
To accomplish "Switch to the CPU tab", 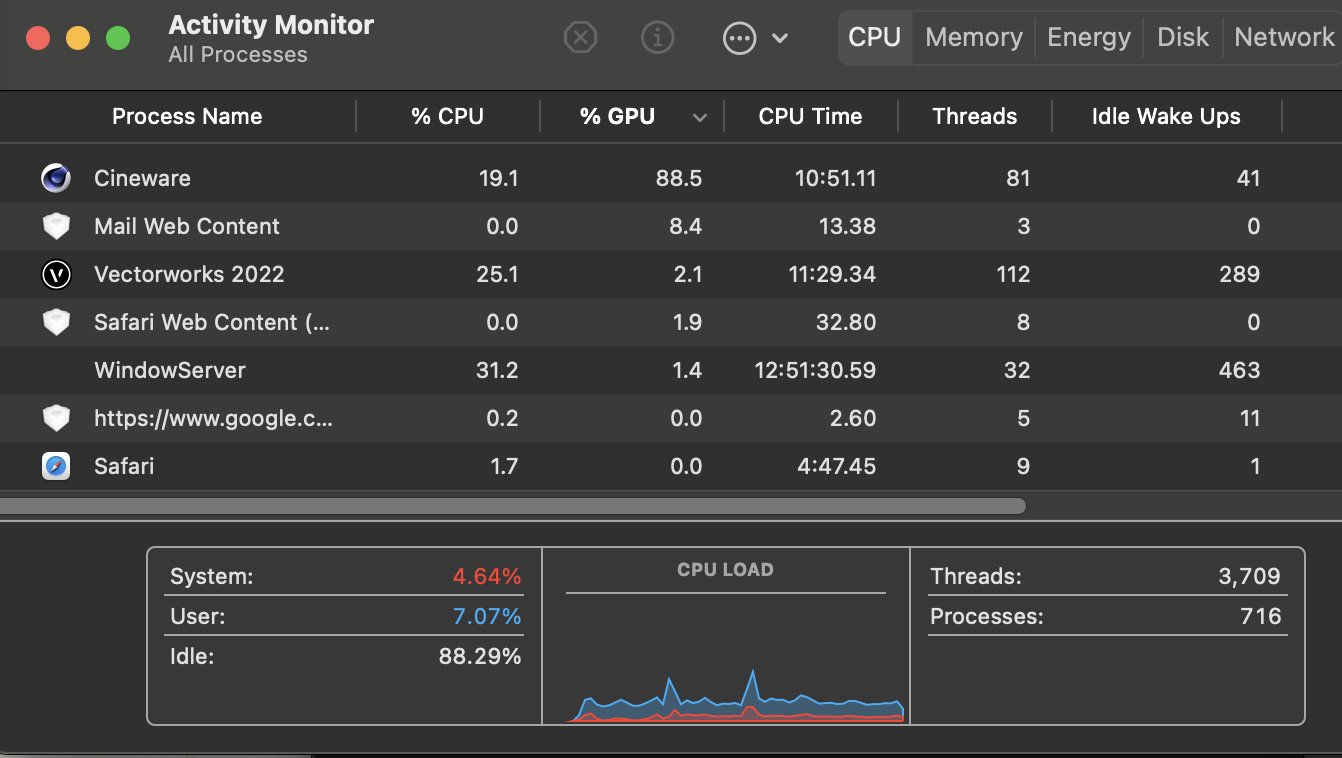I will click(875, 37).
